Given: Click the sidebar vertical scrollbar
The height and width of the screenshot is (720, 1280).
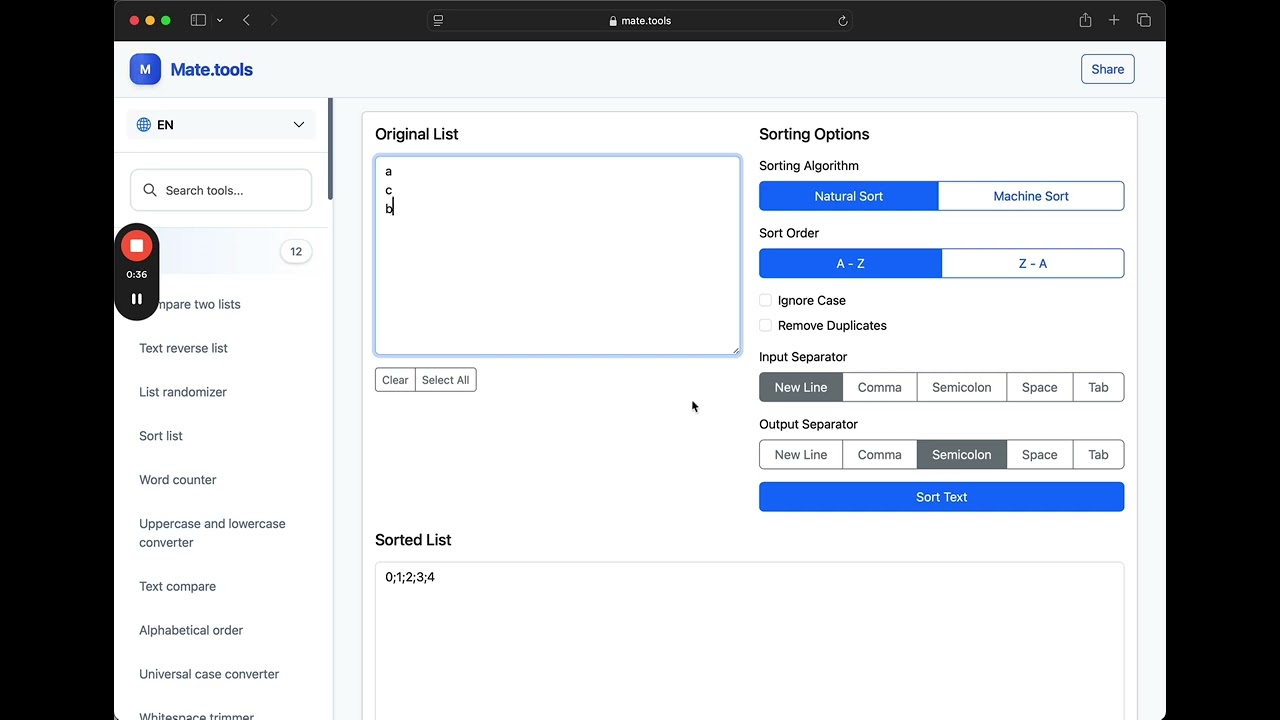Looking at the screenshot, I should [330, 149].
